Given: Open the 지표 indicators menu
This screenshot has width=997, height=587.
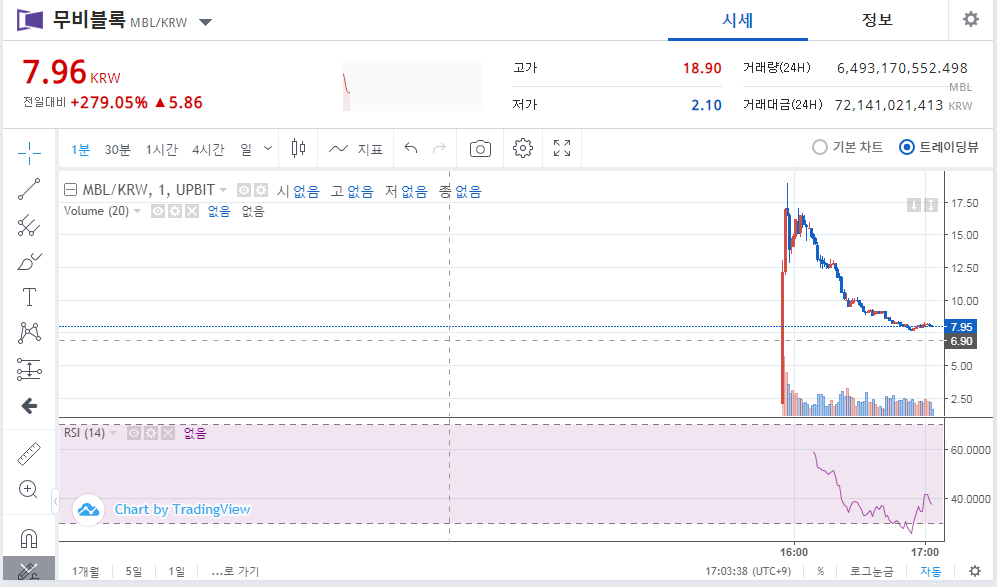Looking at the screenshot, I should point(356,149).
